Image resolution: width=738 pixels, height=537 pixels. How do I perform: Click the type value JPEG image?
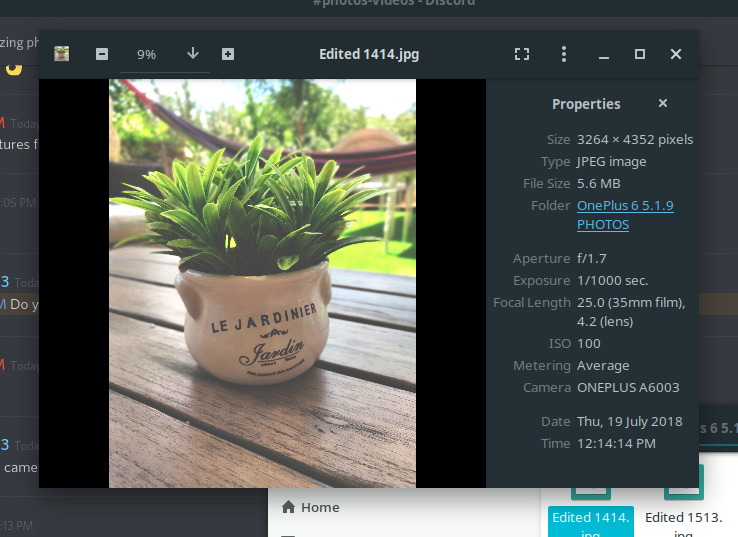[x=611, y=162]
